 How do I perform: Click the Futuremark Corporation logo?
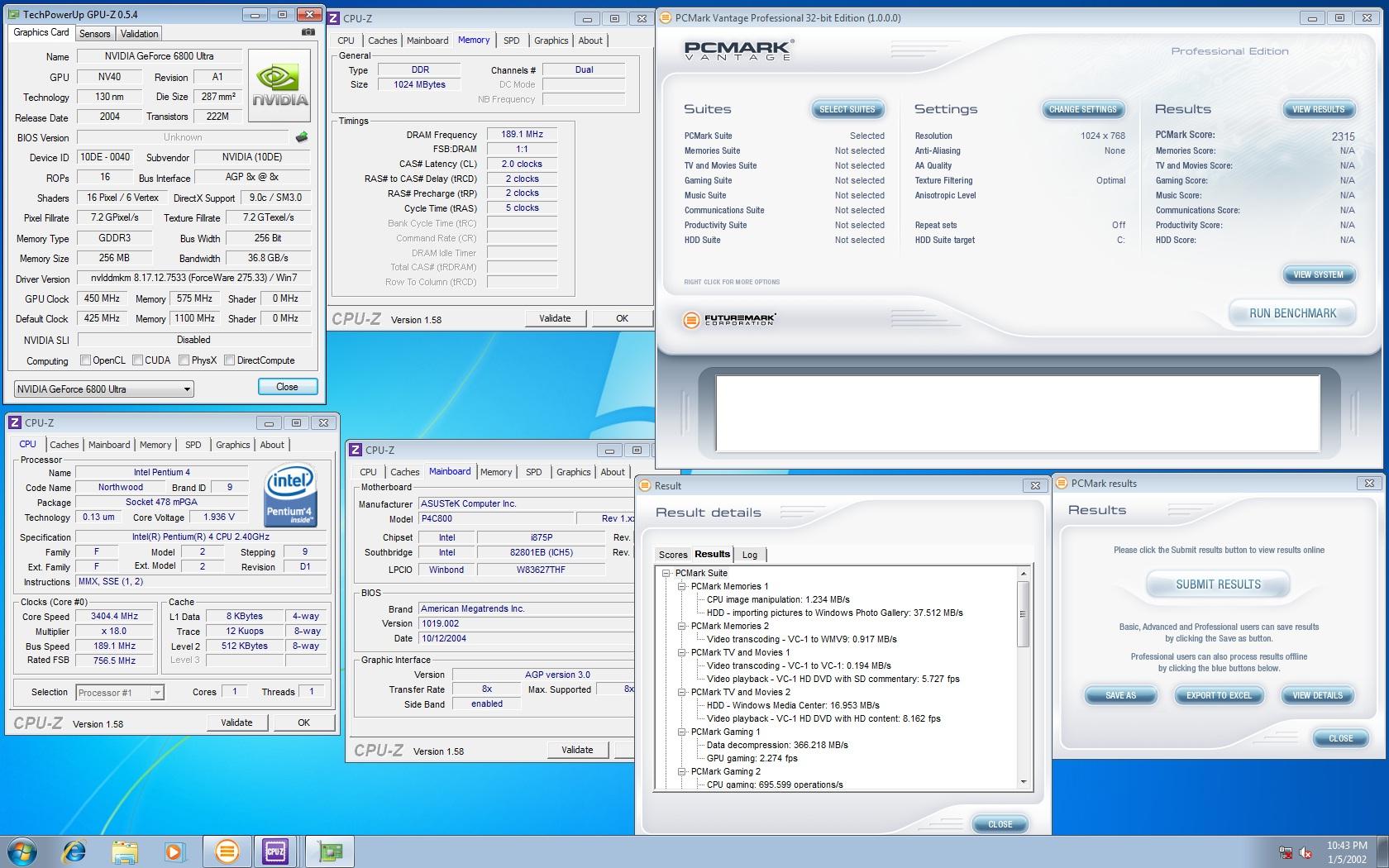click(x=730, y=319)
